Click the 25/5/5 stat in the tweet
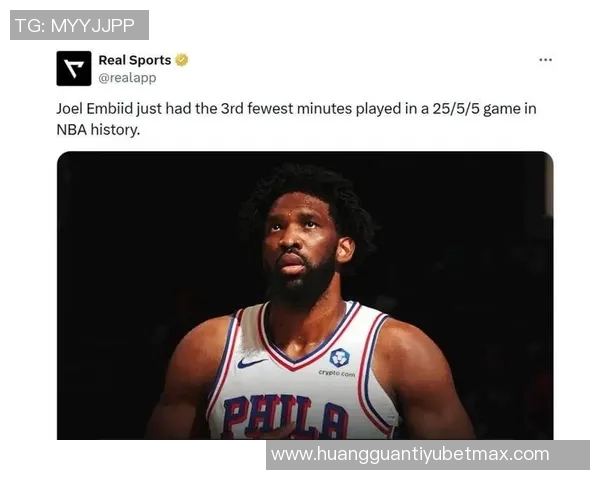The width and height of the screenshot is (600, 480). tap(456, 109)
